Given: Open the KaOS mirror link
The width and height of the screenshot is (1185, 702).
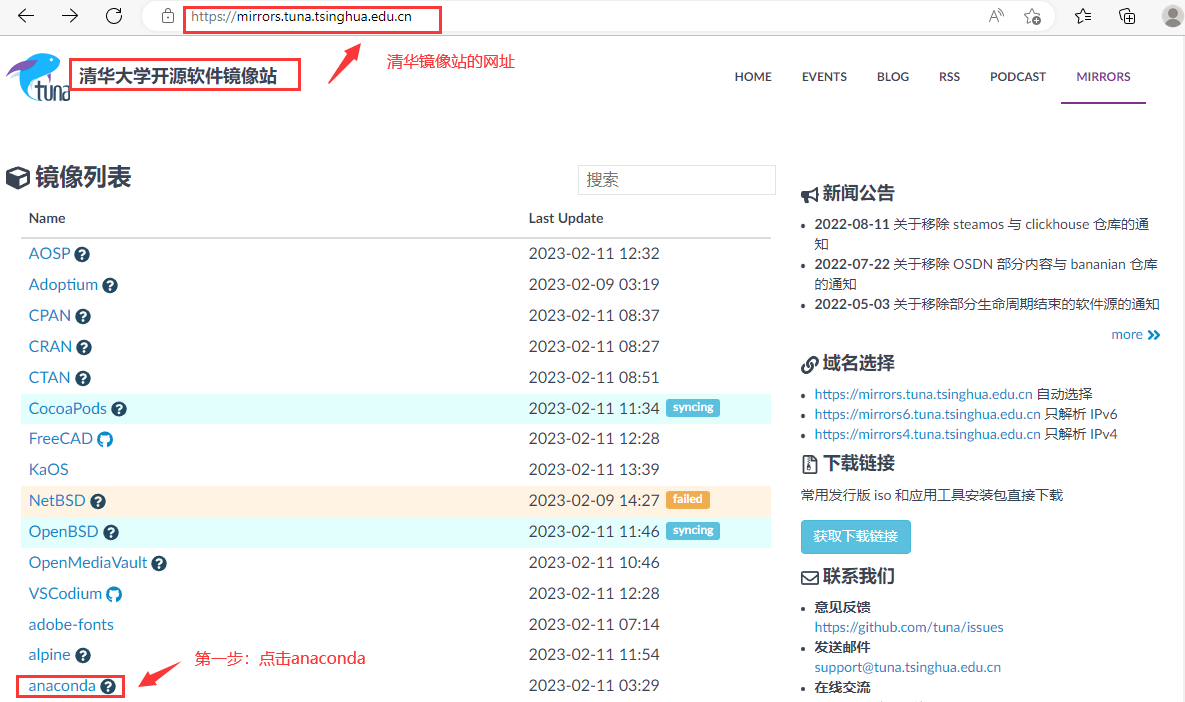Looking at the screenshot, I should click(48, 469).
